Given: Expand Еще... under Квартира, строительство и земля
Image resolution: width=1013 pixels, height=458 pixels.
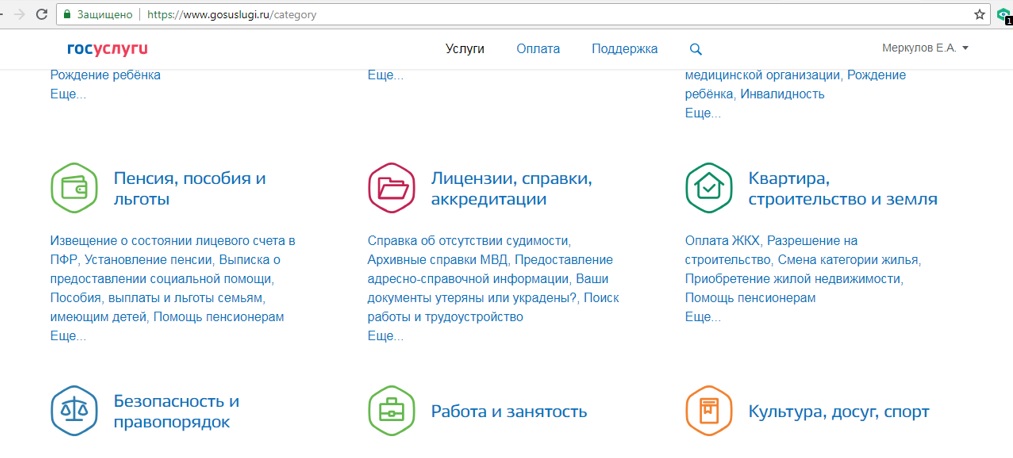Looking at the screenshot, I should tap(702, 317).
